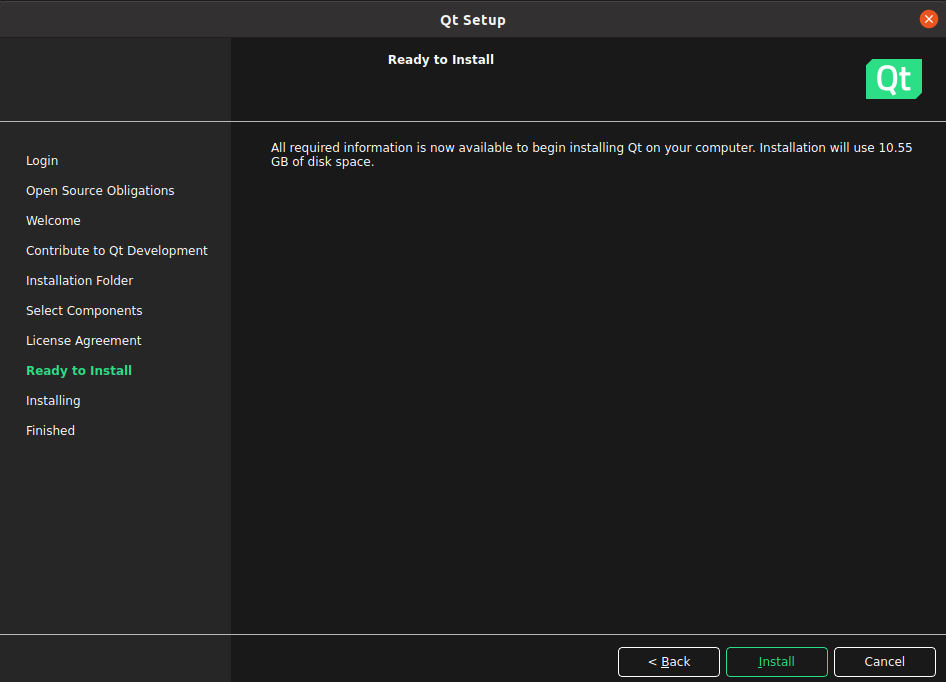Click the Finished step in sidebar
Viewport: 946px width, 682px height.
[x=50, y=431]
